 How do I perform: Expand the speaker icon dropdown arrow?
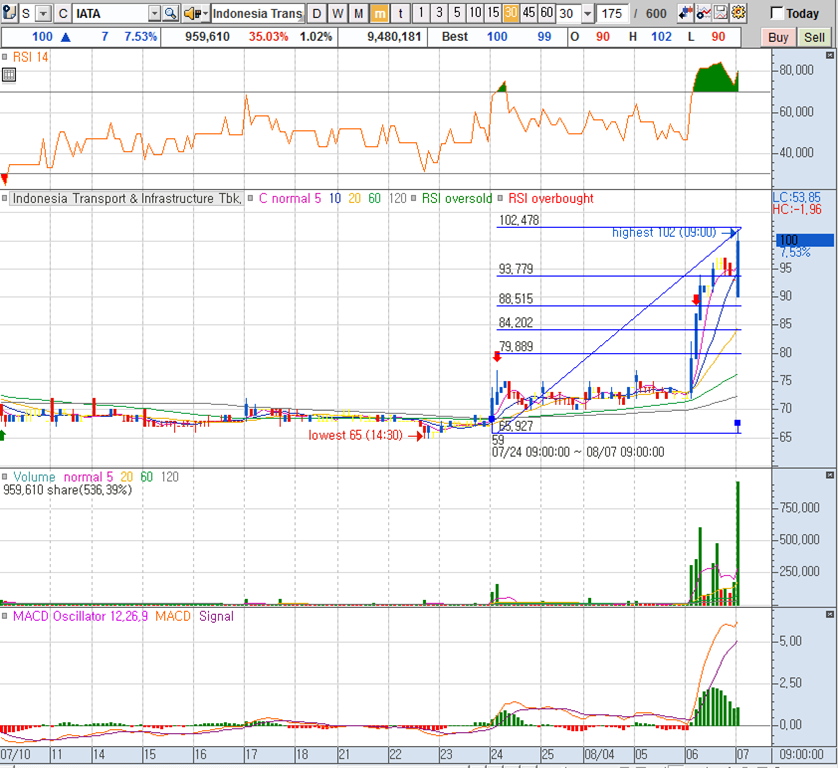tap(206, 13)
